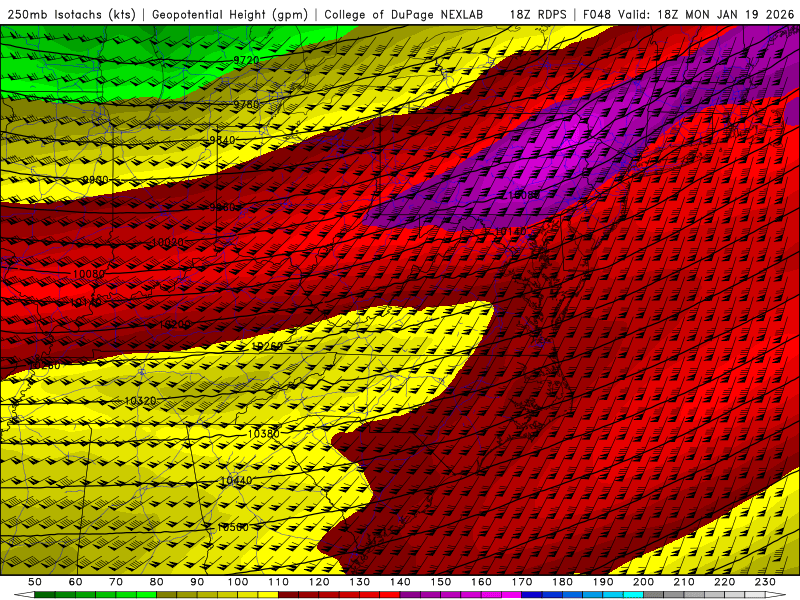The width and height of the screenshot is (800, 600).
Task: Click the 9960 height contour label
Action: click(223, 207)
